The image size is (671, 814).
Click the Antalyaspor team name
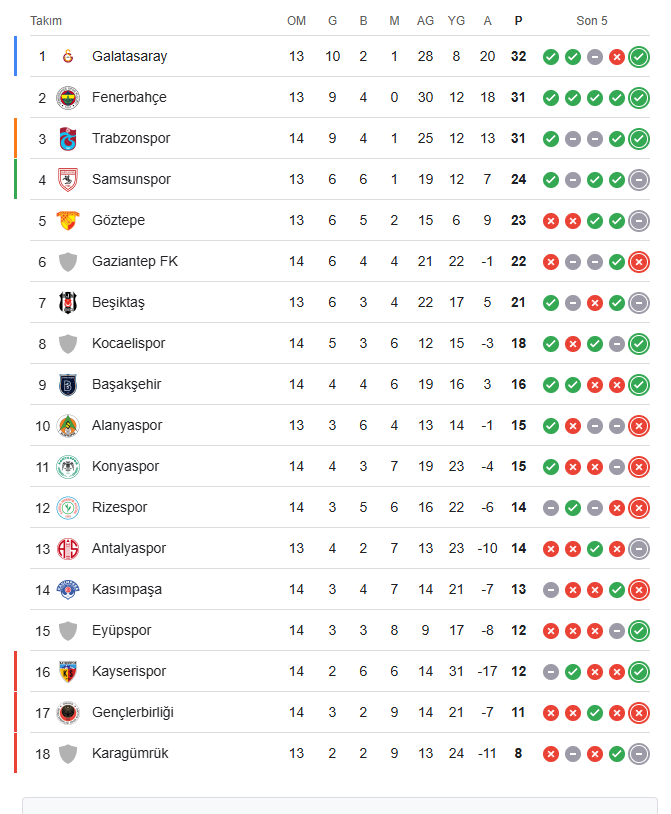pyautogui.click(x=129, y=549)
